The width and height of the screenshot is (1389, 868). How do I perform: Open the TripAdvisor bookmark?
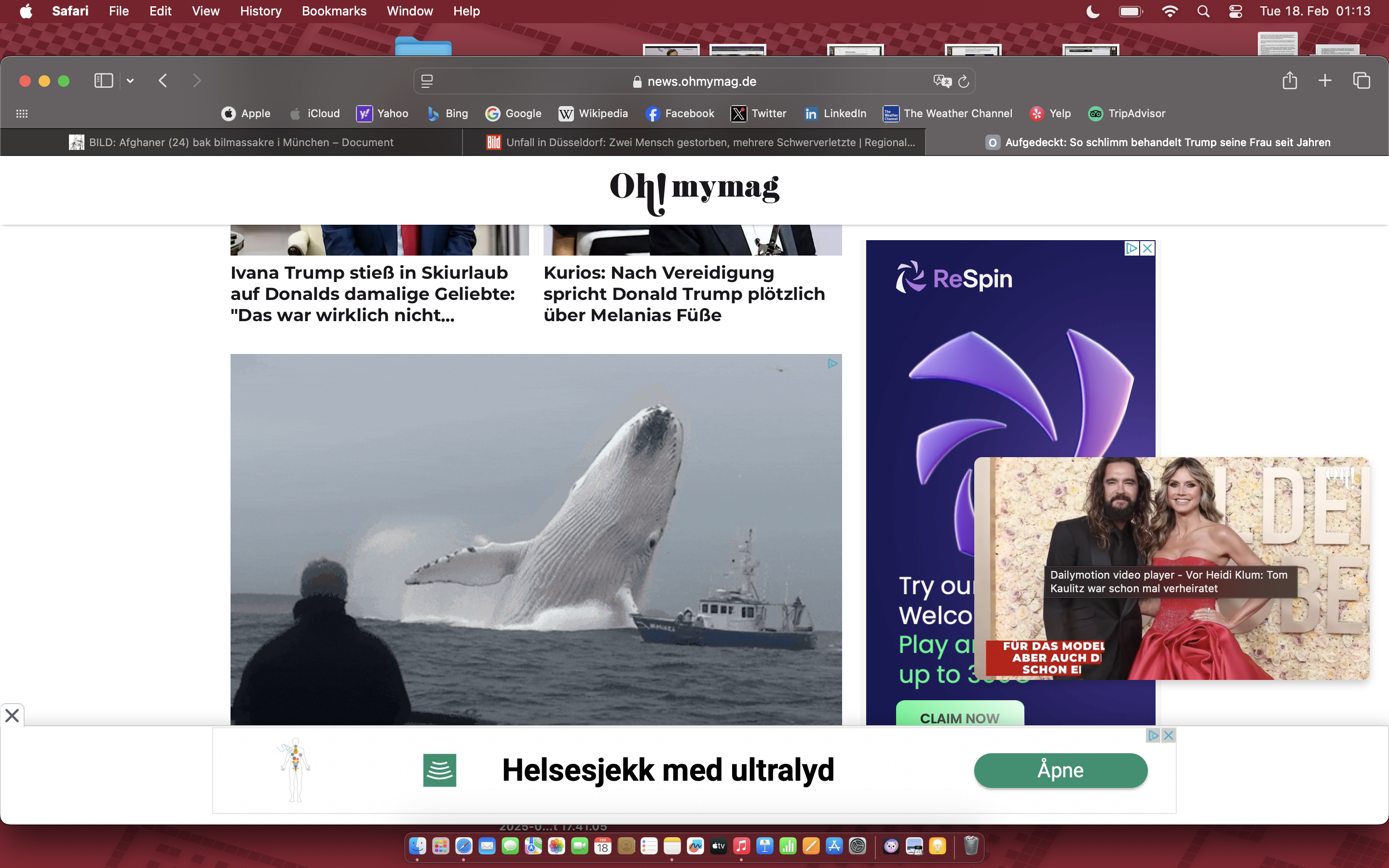click(1127, 114)
